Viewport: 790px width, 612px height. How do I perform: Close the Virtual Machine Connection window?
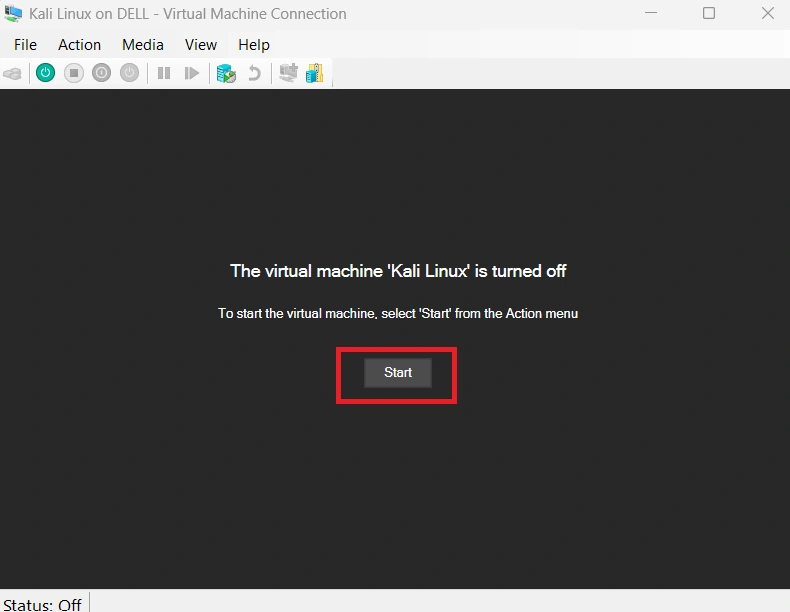pos(768,13)
